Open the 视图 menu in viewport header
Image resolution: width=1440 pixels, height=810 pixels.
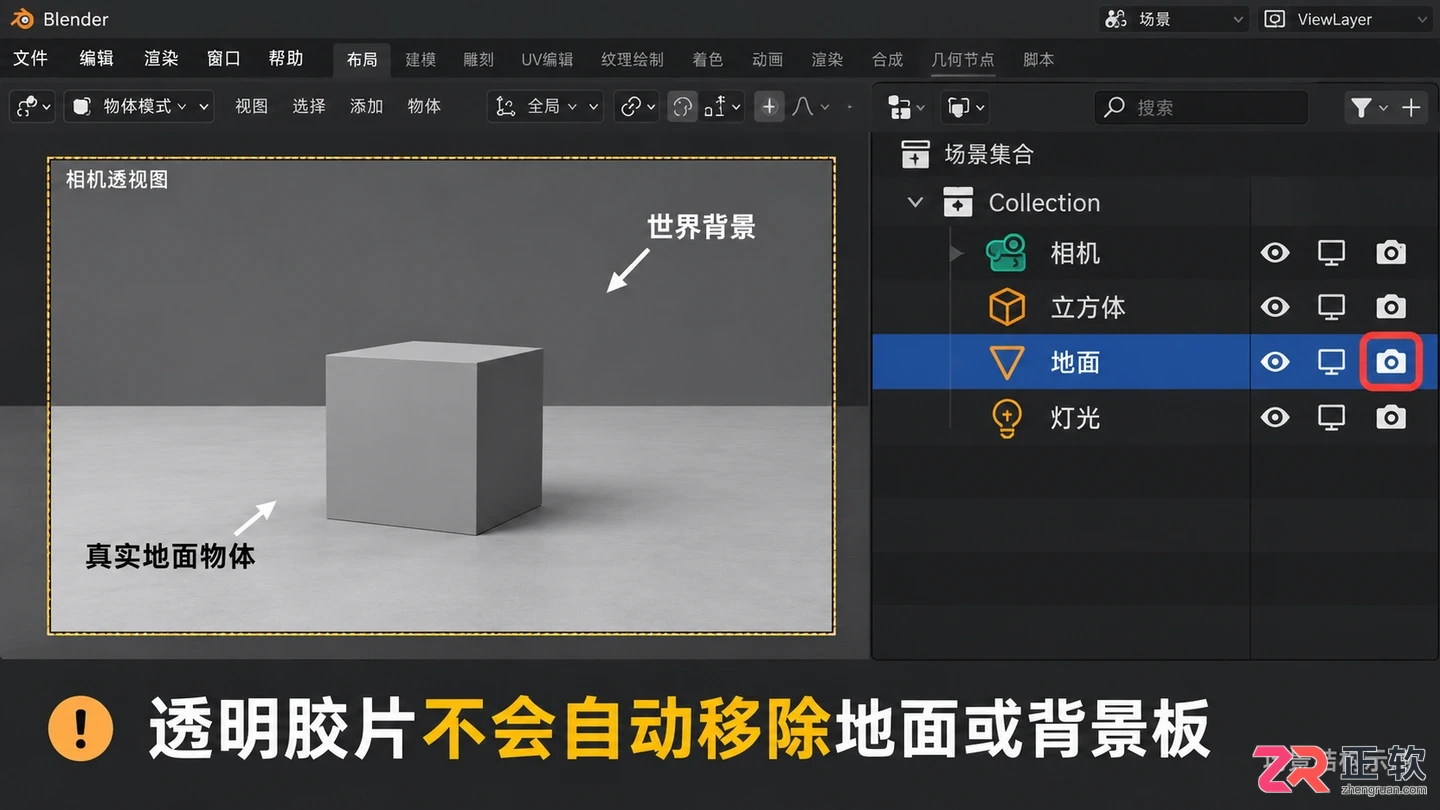pyautogui.click(x=251, y=106)
